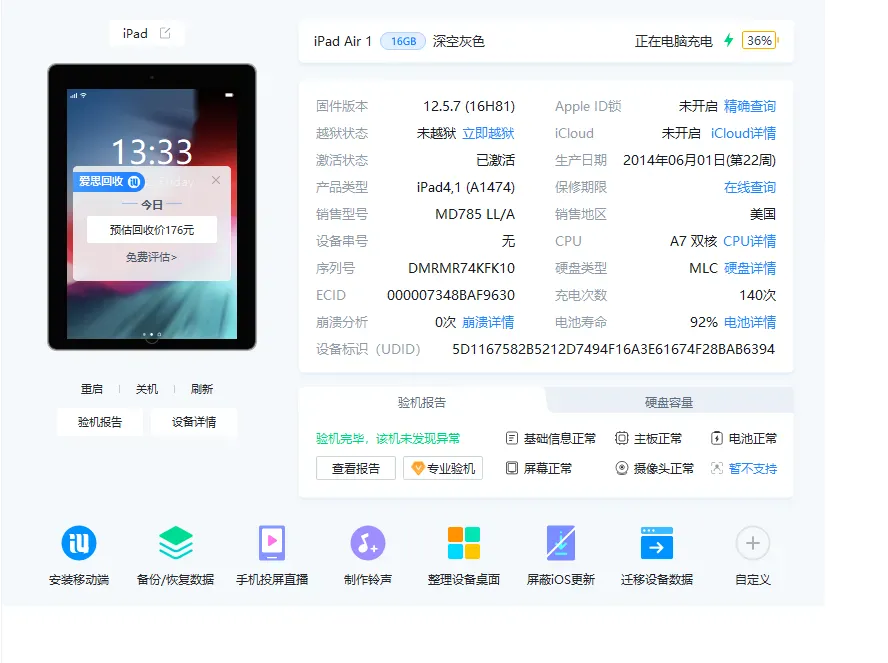Open the 崩溃详情 link
The image size is (888, 663).
coord(488,322)
